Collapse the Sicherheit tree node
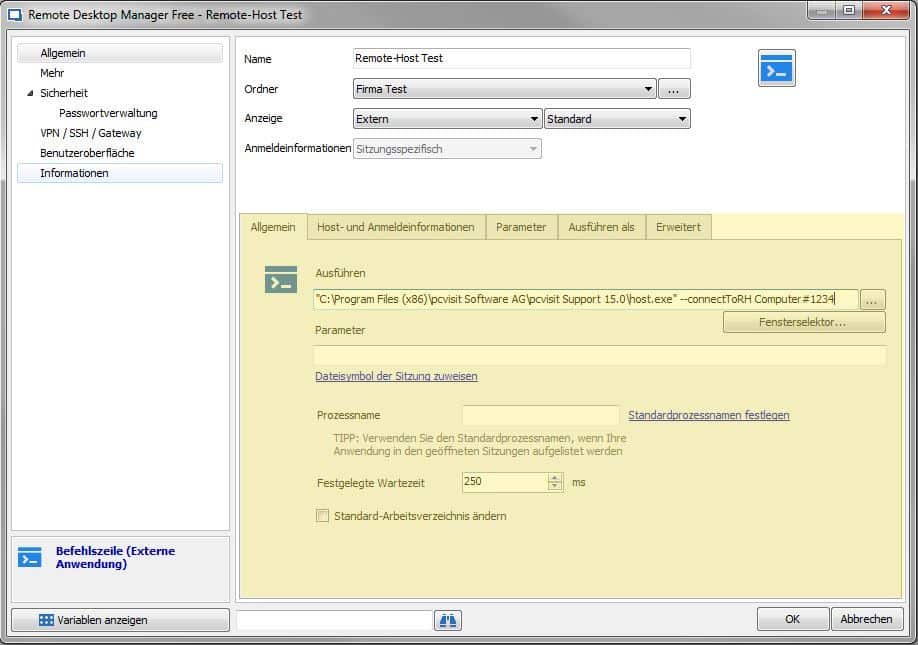Screen dimensions: 918x645 tap(29, 93)
